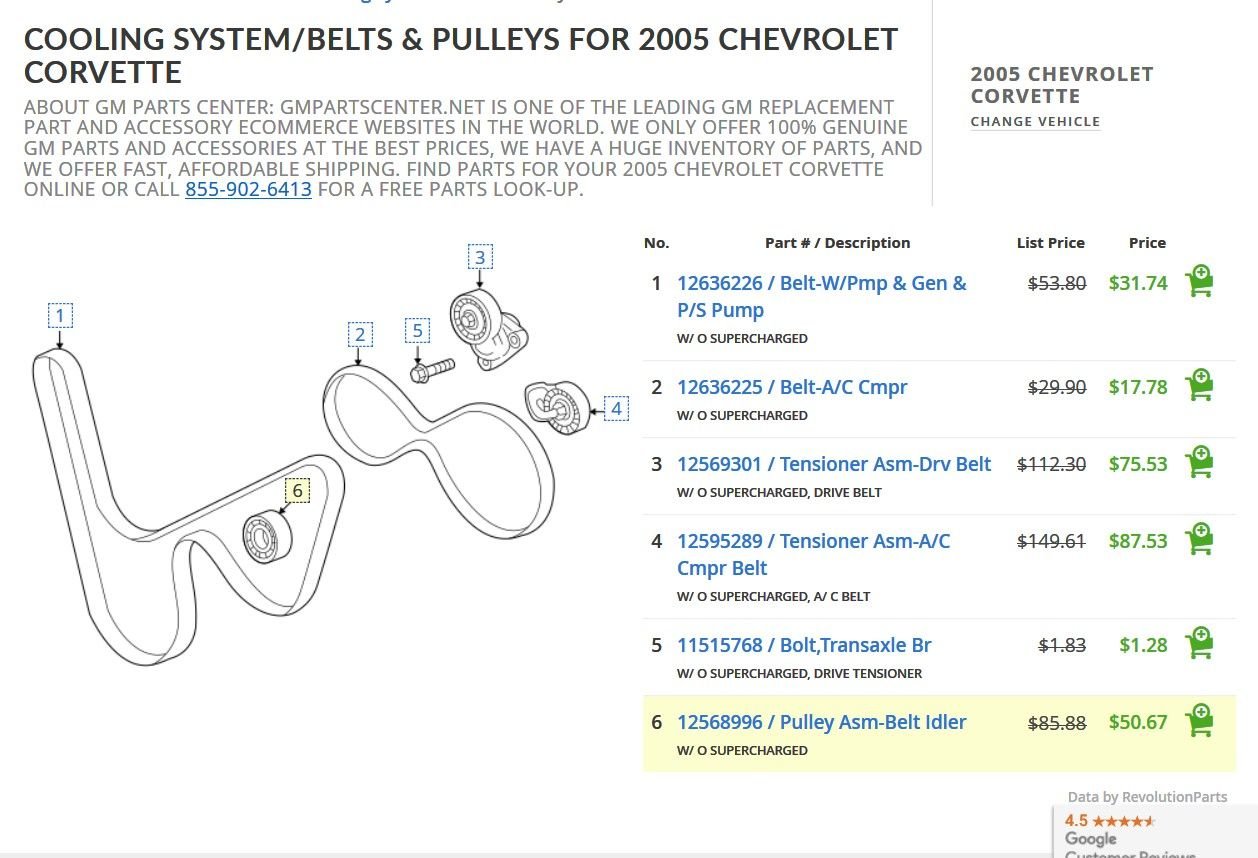
Task: Select diagram callout number 1
Action: coord(60,316)
